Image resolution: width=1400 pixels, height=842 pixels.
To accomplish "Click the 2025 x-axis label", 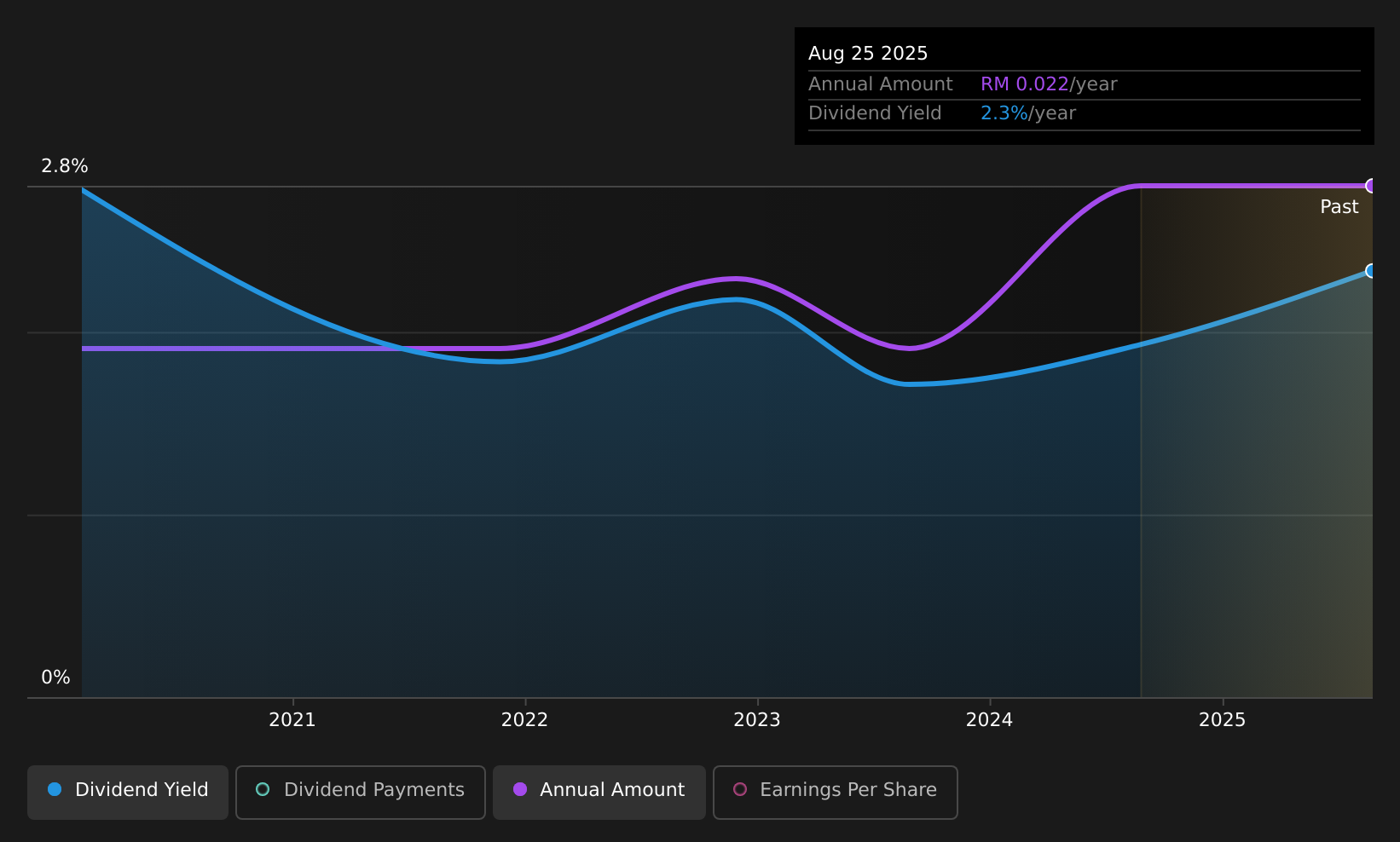I will tap(1223, 720).
